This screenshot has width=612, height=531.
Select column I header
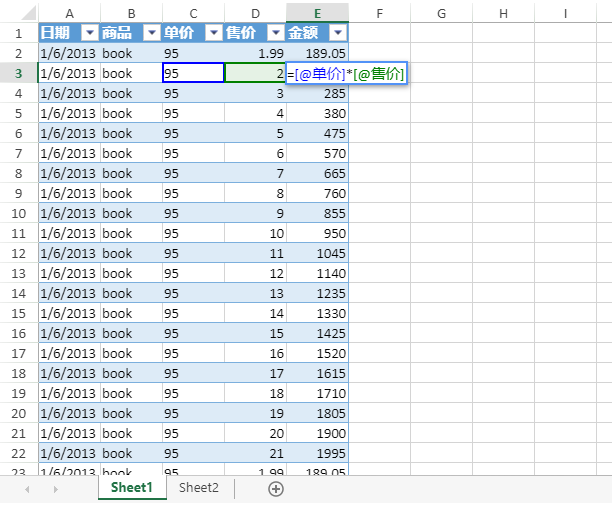(566, 14)
